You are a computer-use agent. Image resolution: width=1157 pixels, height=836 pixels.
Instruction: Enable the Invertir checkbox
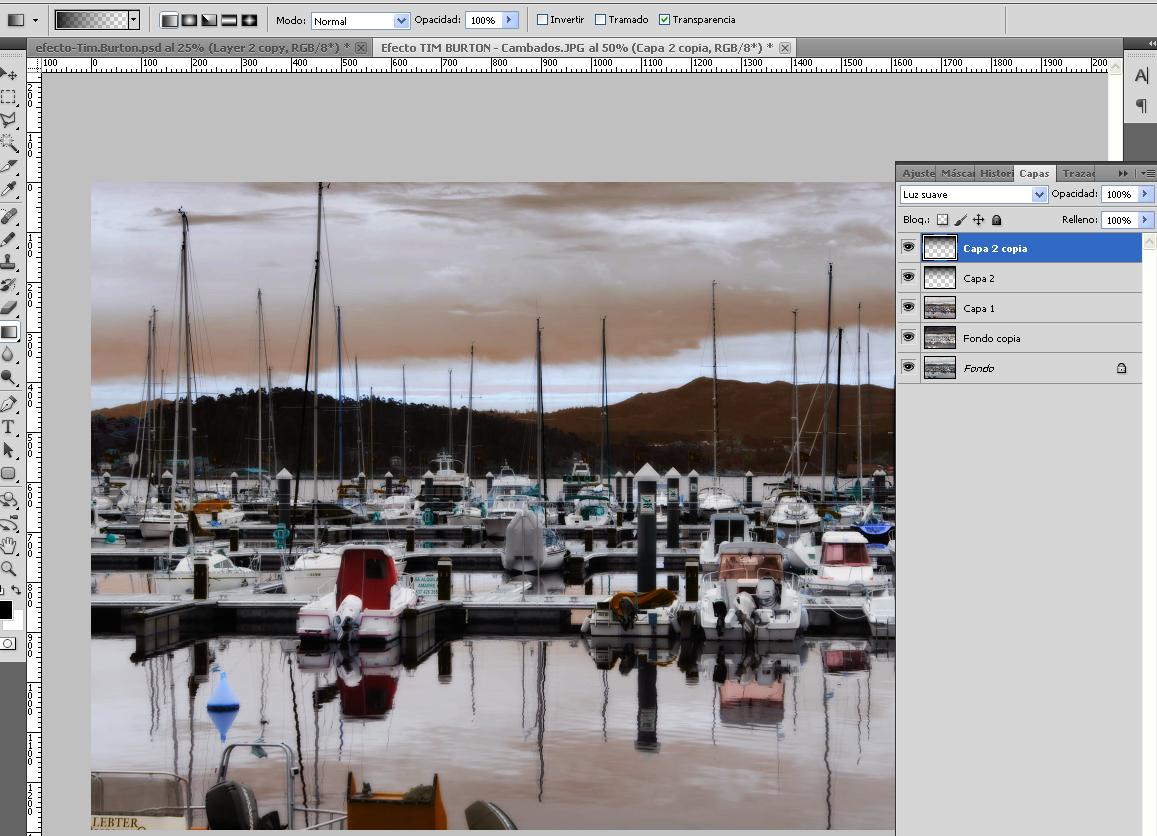[542, 20]
